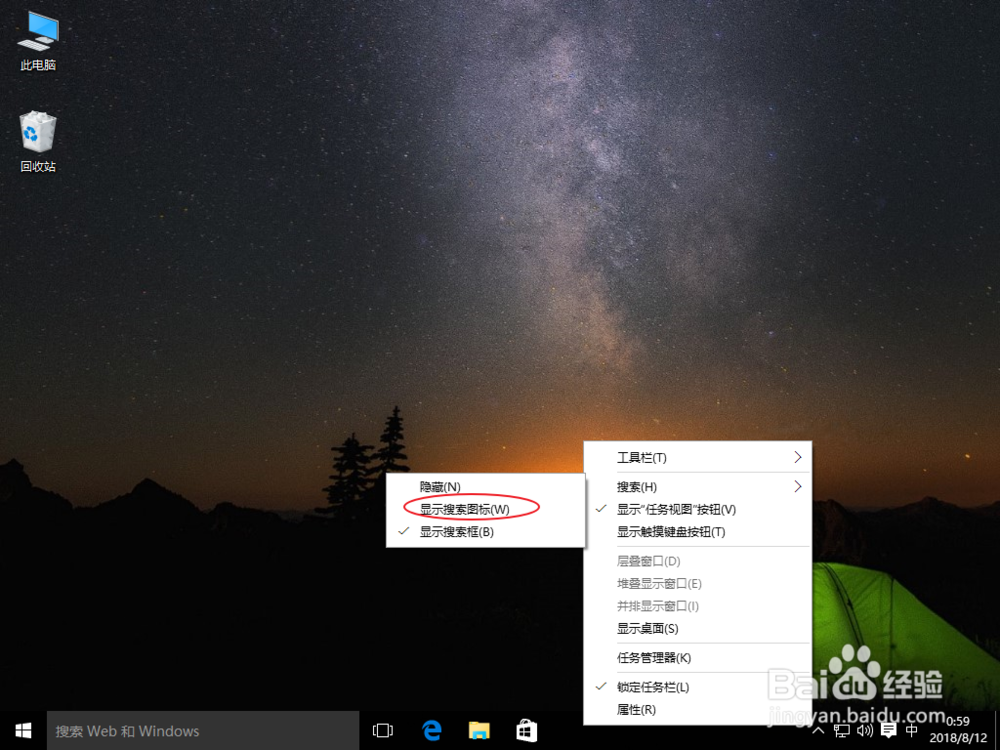
Task: Expand the 搜索 submenu
Action: (643, 486)
